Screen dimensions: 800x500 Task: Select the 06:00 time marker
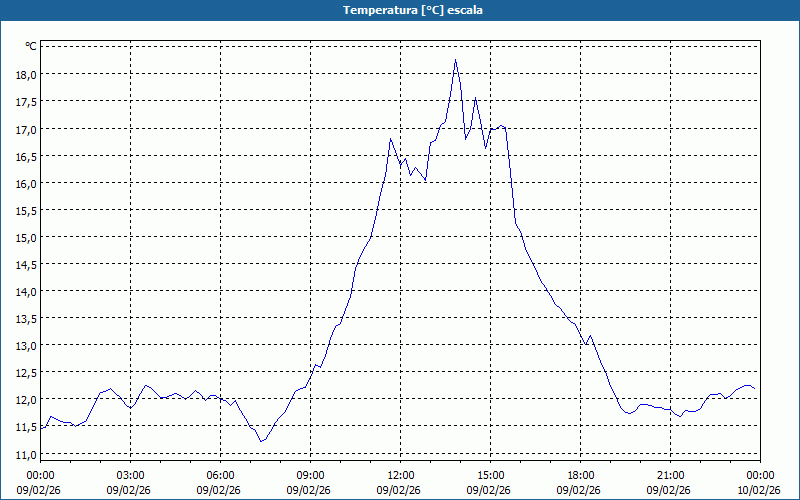221,475
